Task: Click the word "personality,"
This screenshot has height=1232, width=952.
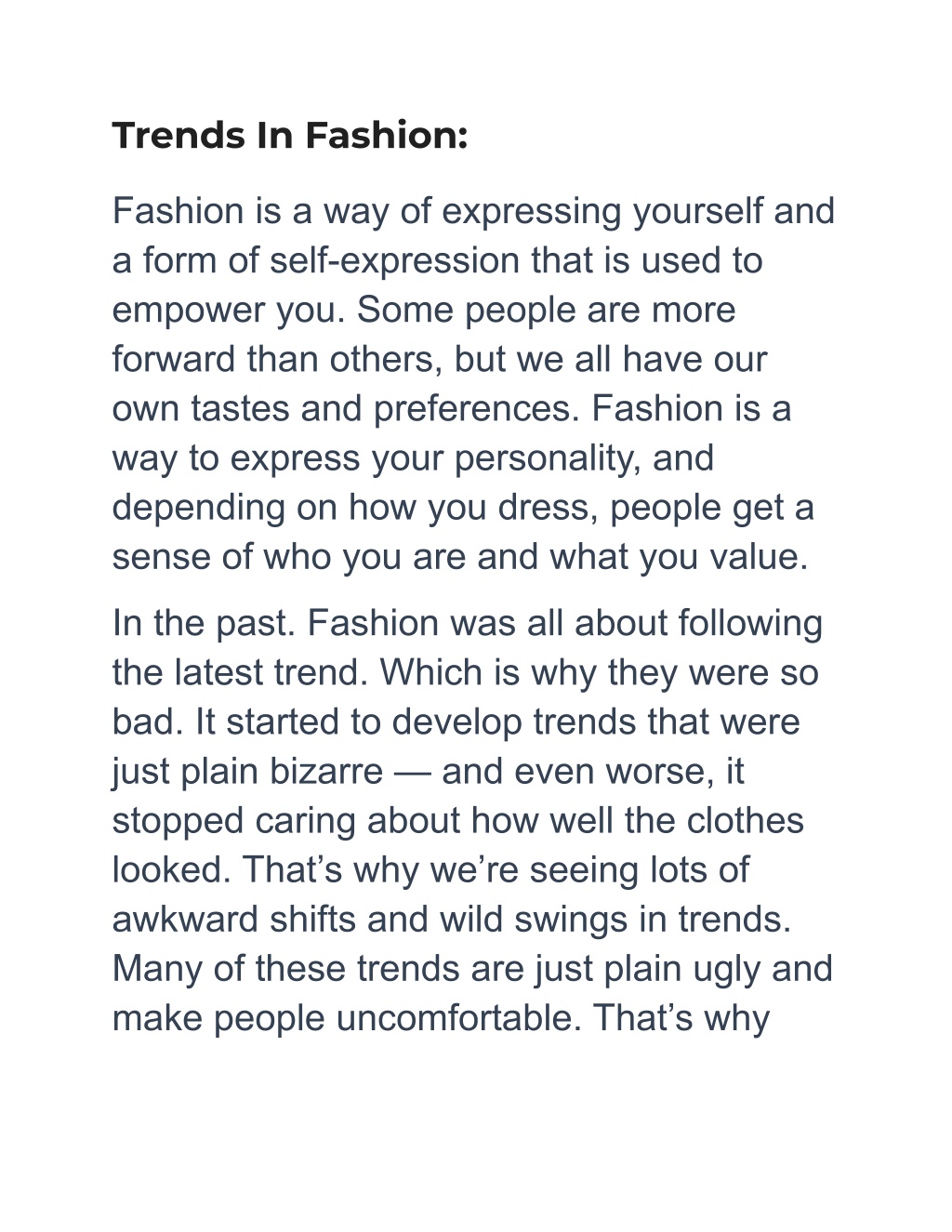Action: click(x=547, y=459)
